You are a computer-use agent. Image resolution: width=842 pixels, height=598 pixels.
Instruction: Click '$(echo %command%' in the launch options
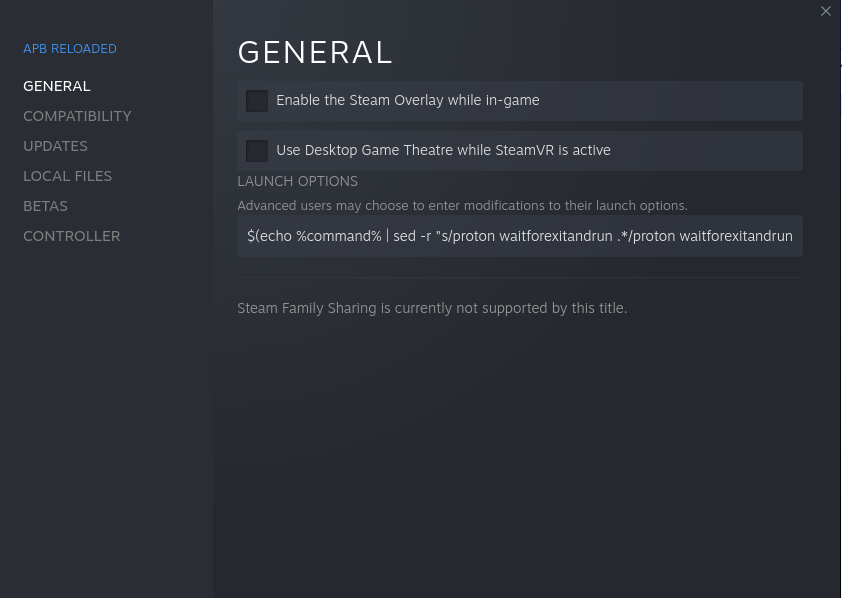314,236
